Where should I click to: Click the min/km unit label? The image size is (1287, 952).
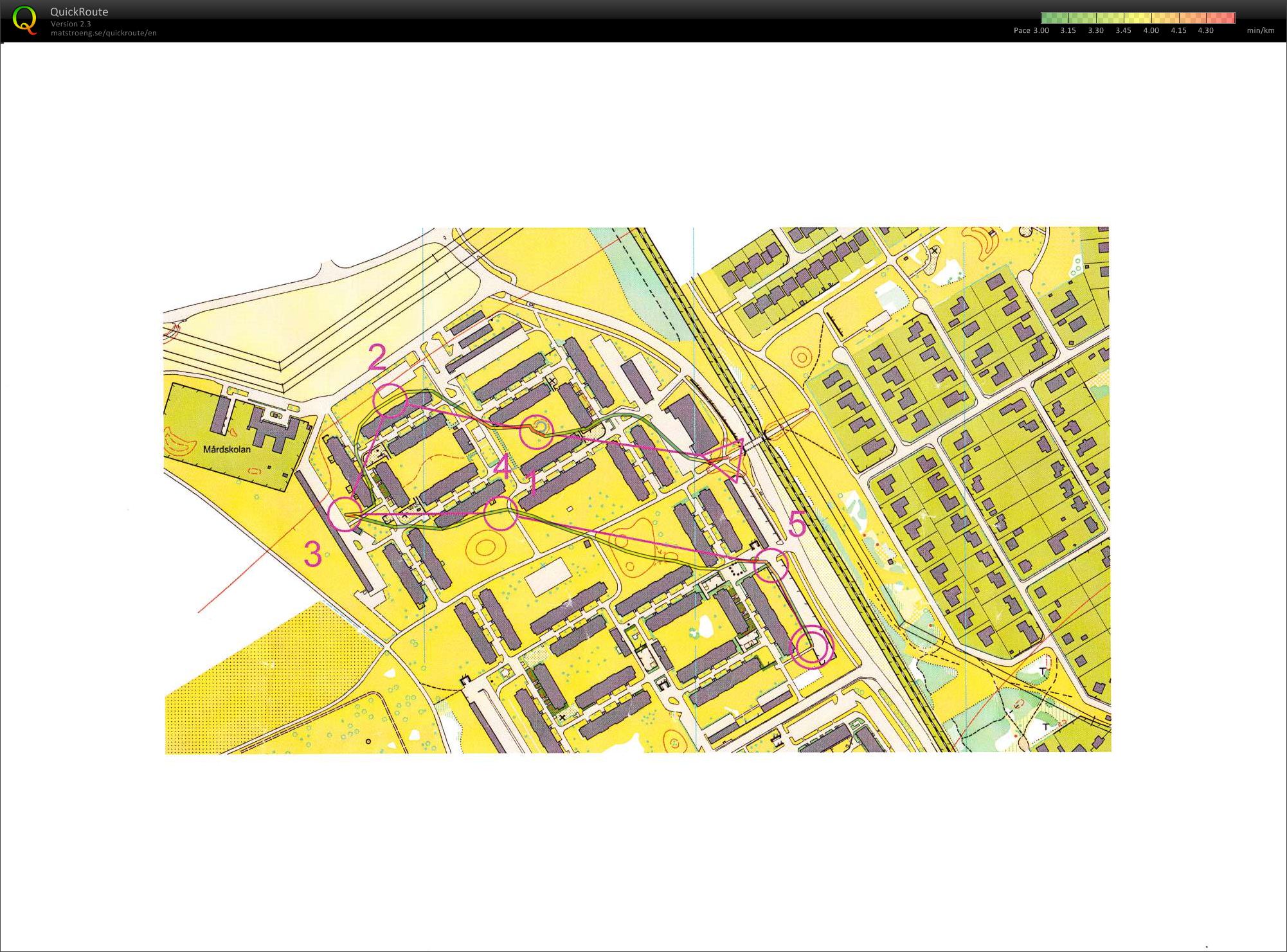pos(1261,30)
